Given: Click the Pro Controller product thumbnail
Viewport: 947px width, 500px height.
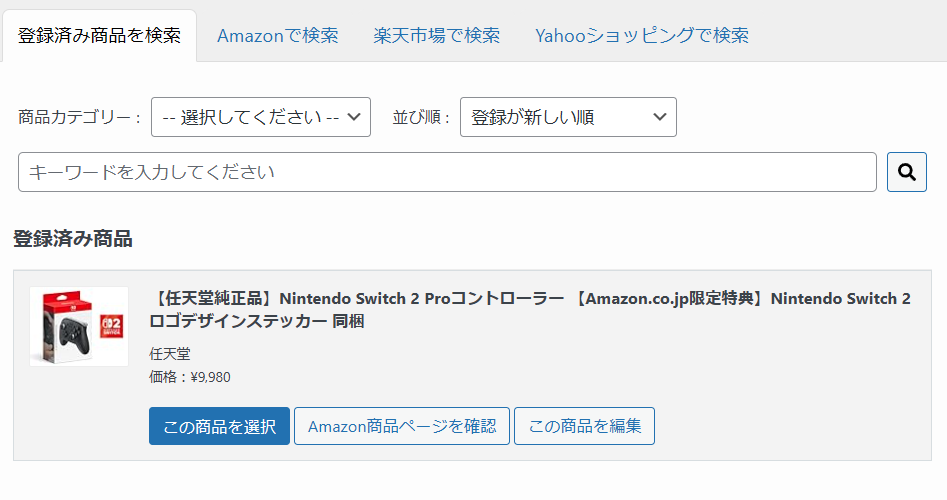Looking at the screenshot, I should (79, 326).
